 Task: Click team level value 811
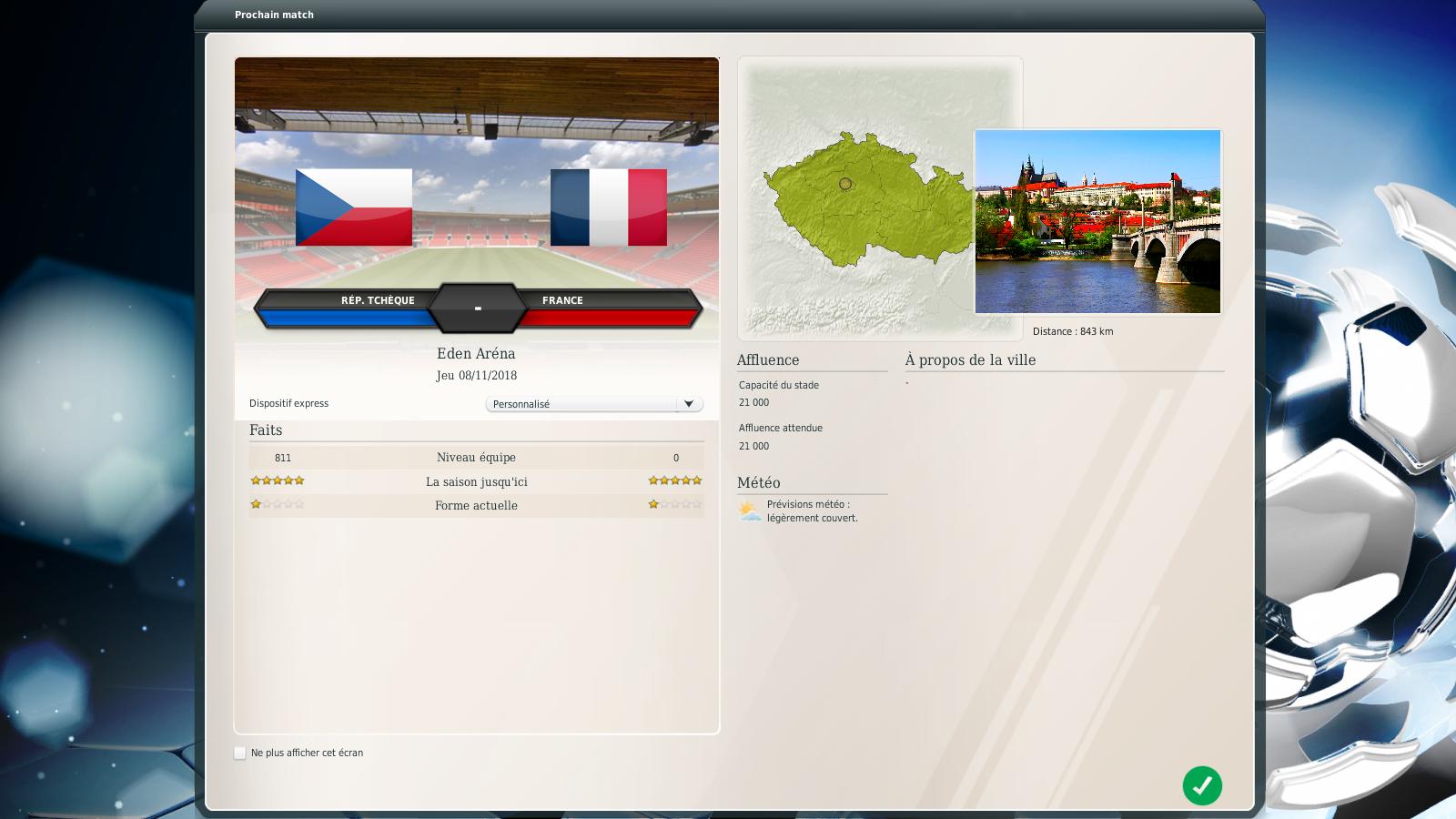coord(283,458)
